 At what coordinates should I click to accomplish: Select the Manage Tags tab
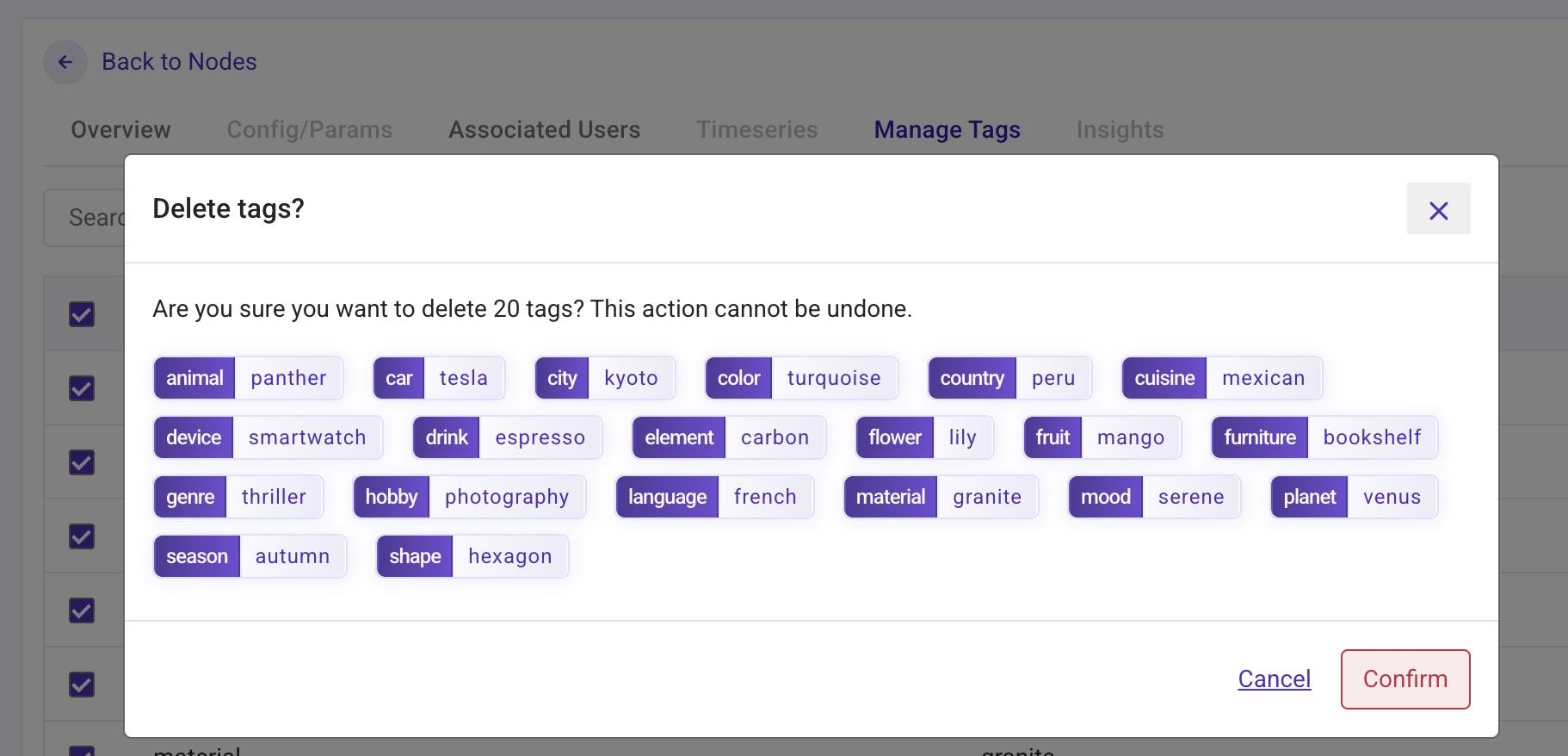947,130
